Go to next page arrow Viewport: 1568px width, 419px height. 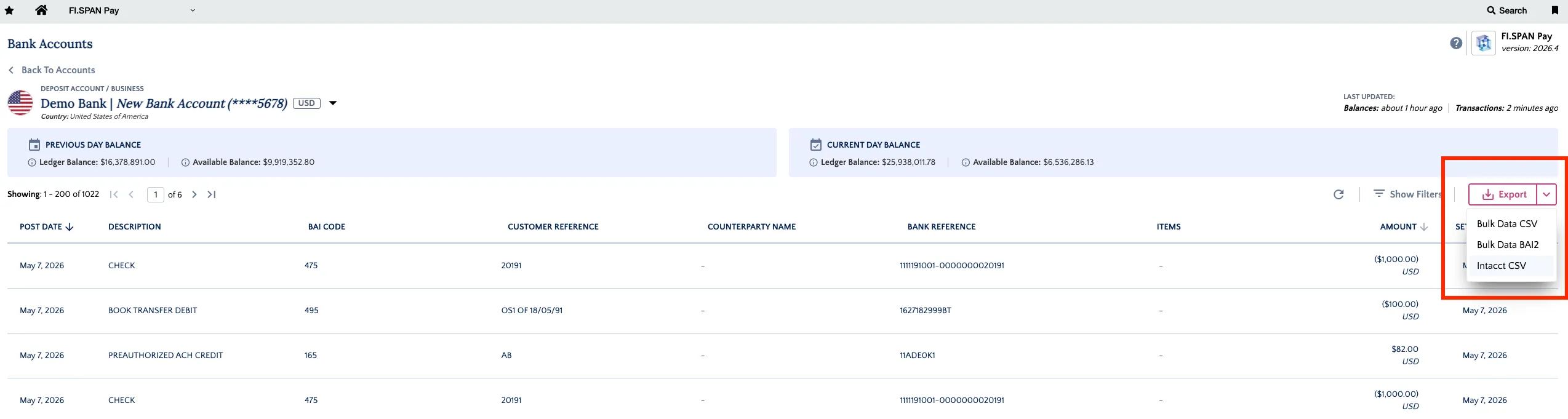pyautogui.click(x=194, y=194)
